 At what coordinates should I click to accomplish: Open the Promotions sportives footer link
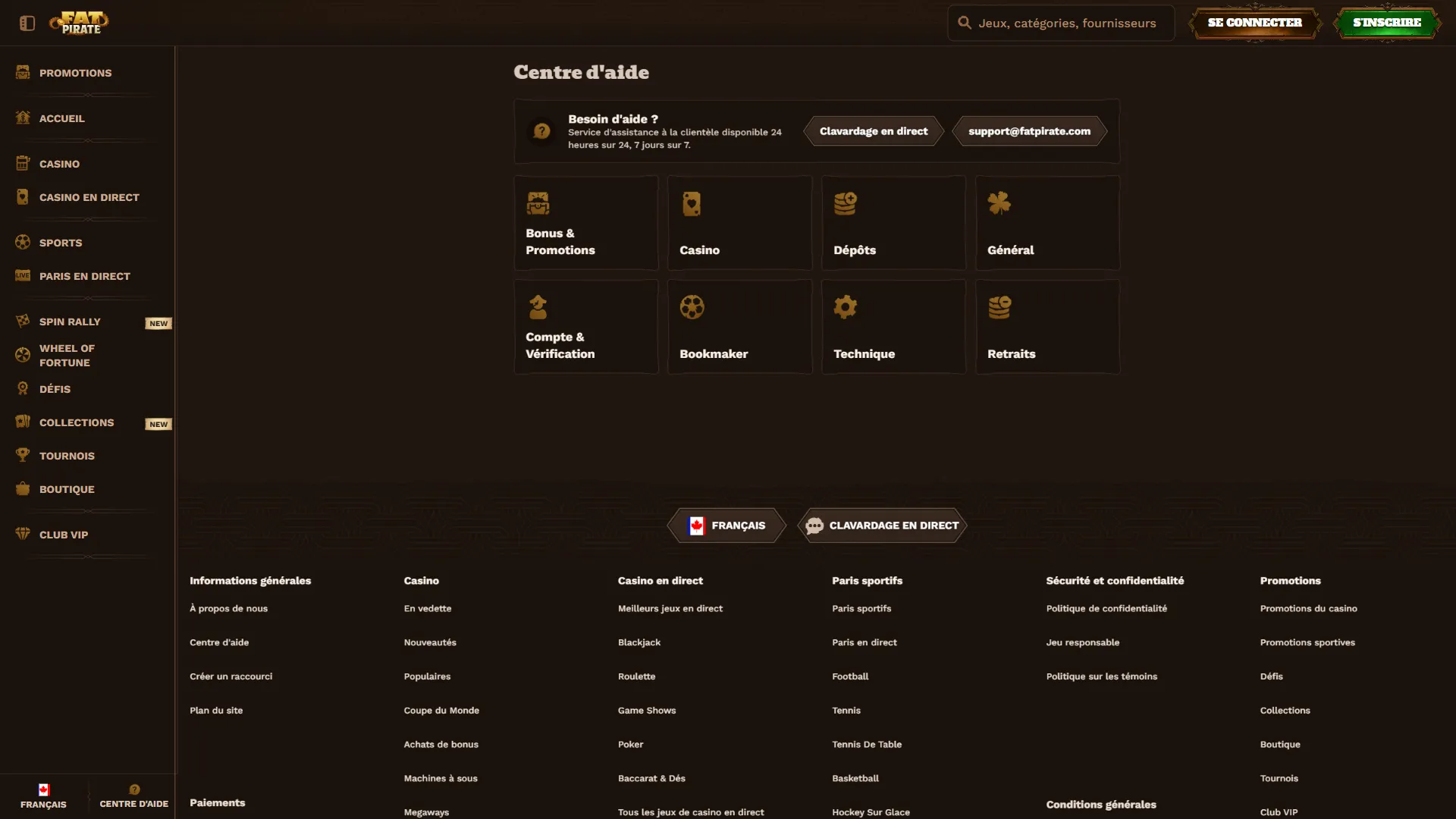pyautogui.click(x=1307, y=642)
